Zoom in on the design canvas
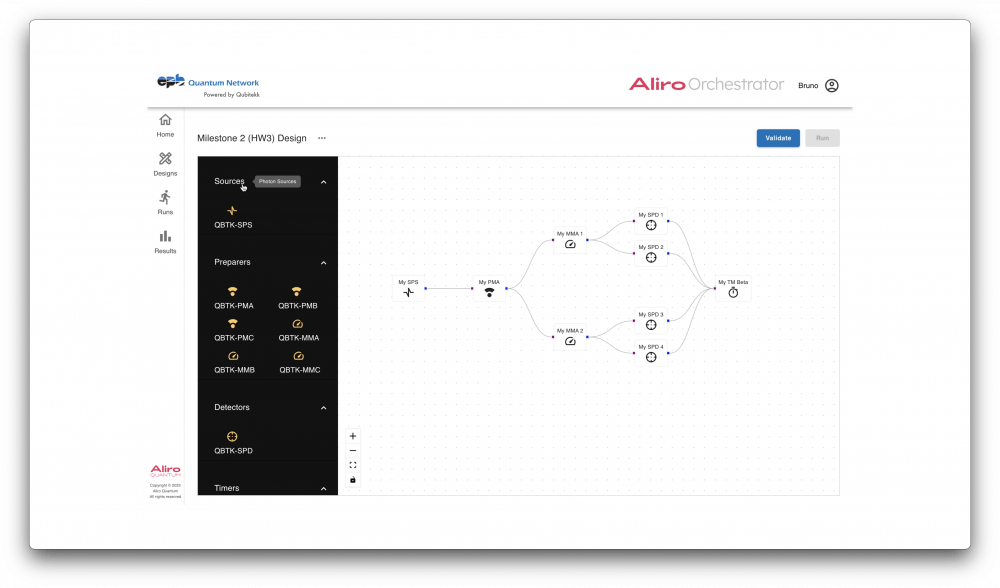This screenshot has height=588, width=1000. click(x=353, y=436)
